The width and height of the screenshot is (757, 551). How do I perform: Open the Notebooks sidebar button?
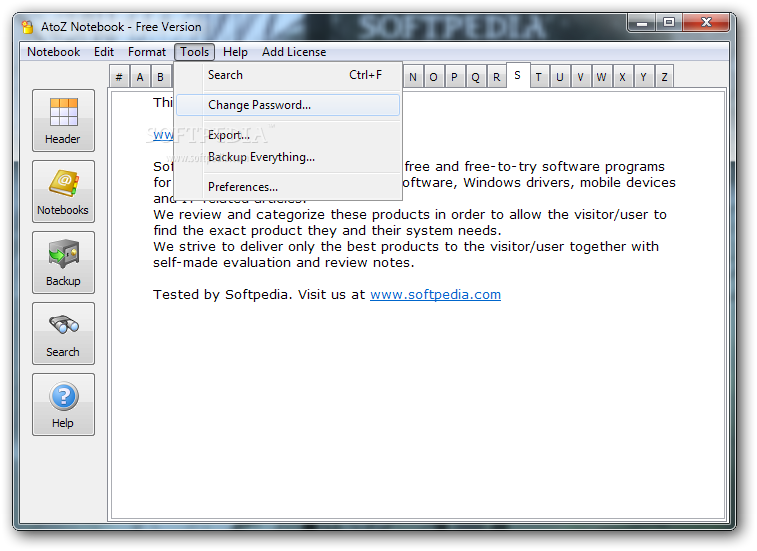(63, 191)
